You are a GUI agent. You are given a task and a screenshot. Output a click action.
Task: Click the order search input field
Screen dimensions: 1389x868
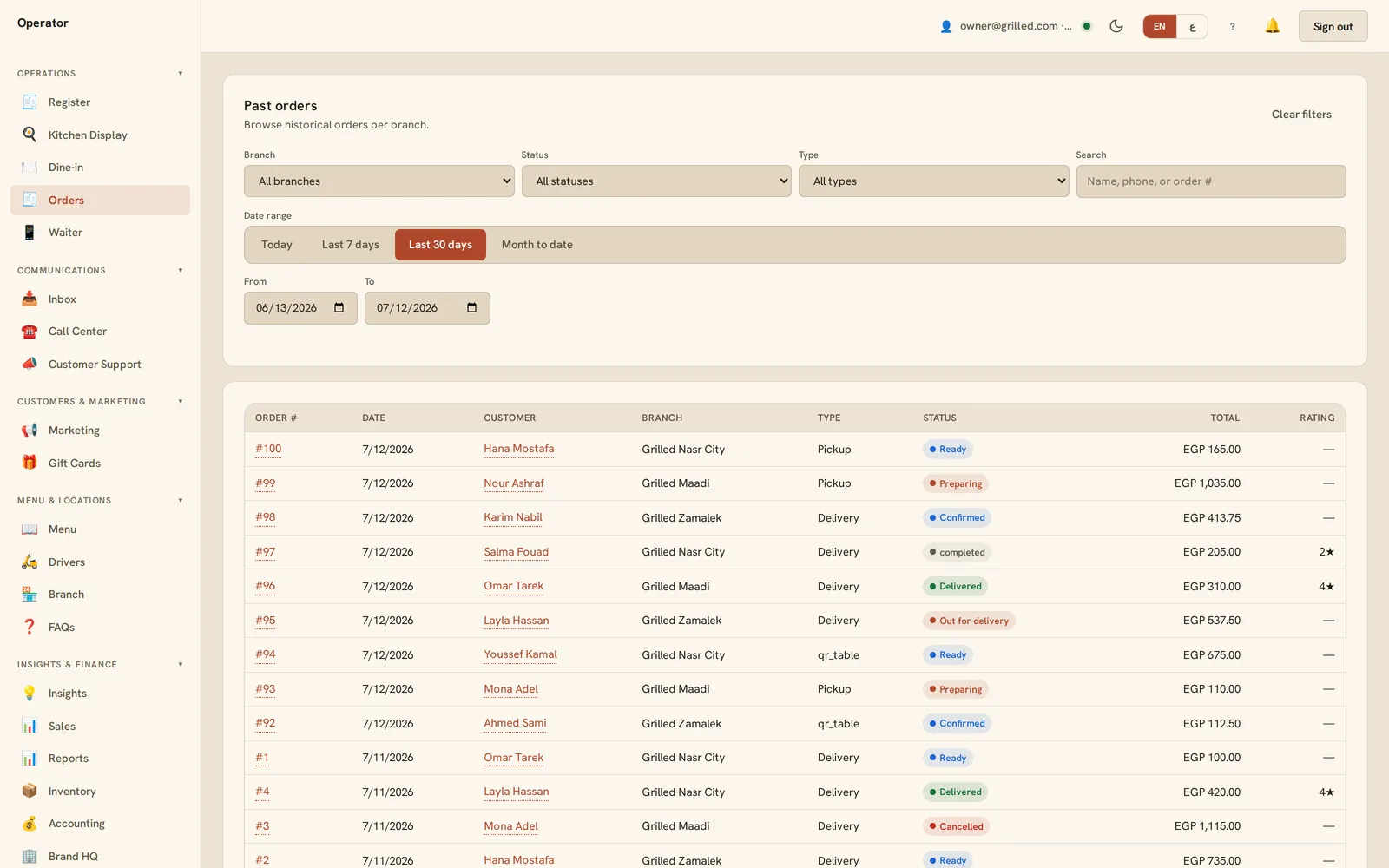point(1211,181)
